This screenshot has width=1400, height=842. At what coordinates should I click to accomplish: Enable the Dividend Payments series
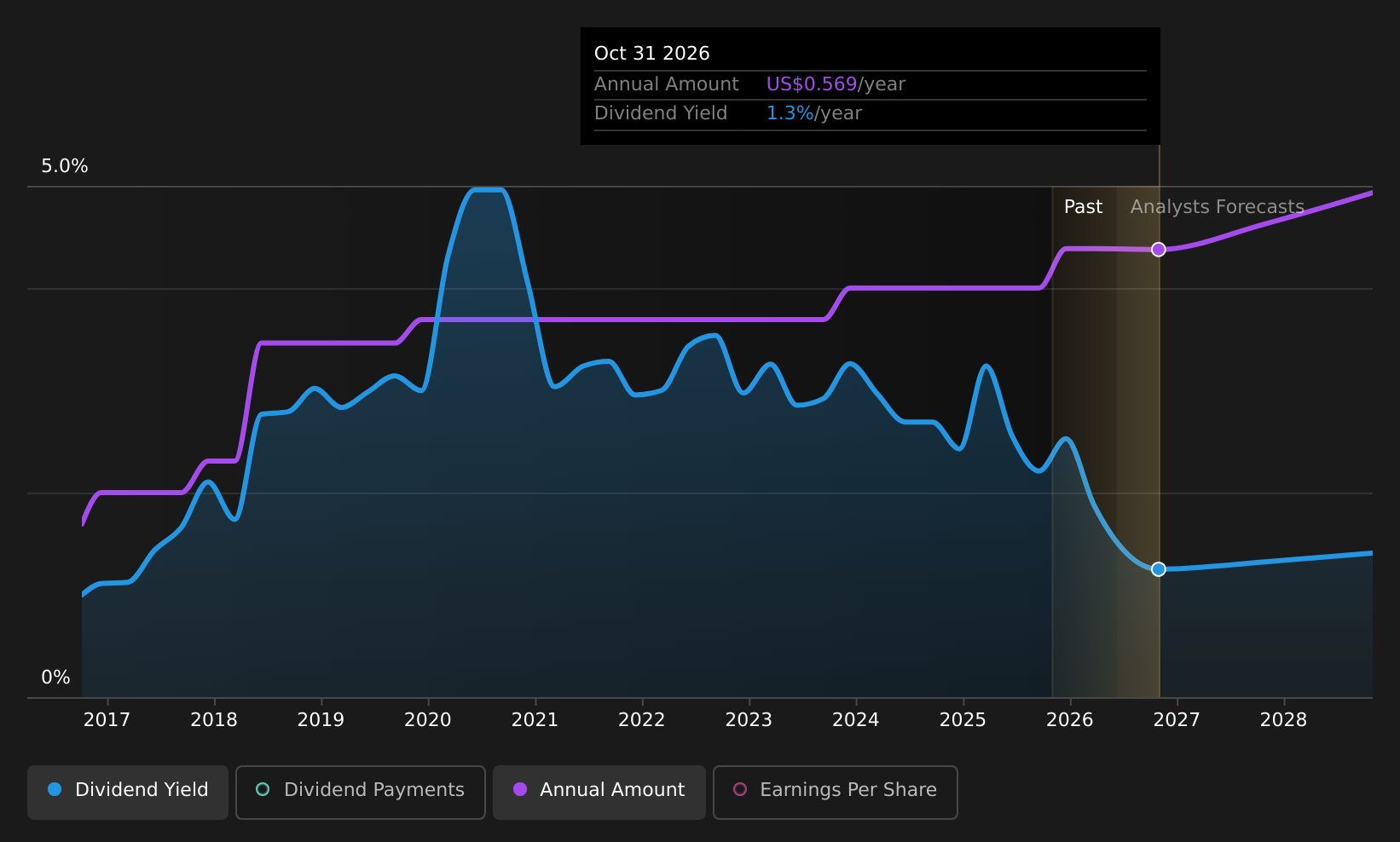(361, 793)
